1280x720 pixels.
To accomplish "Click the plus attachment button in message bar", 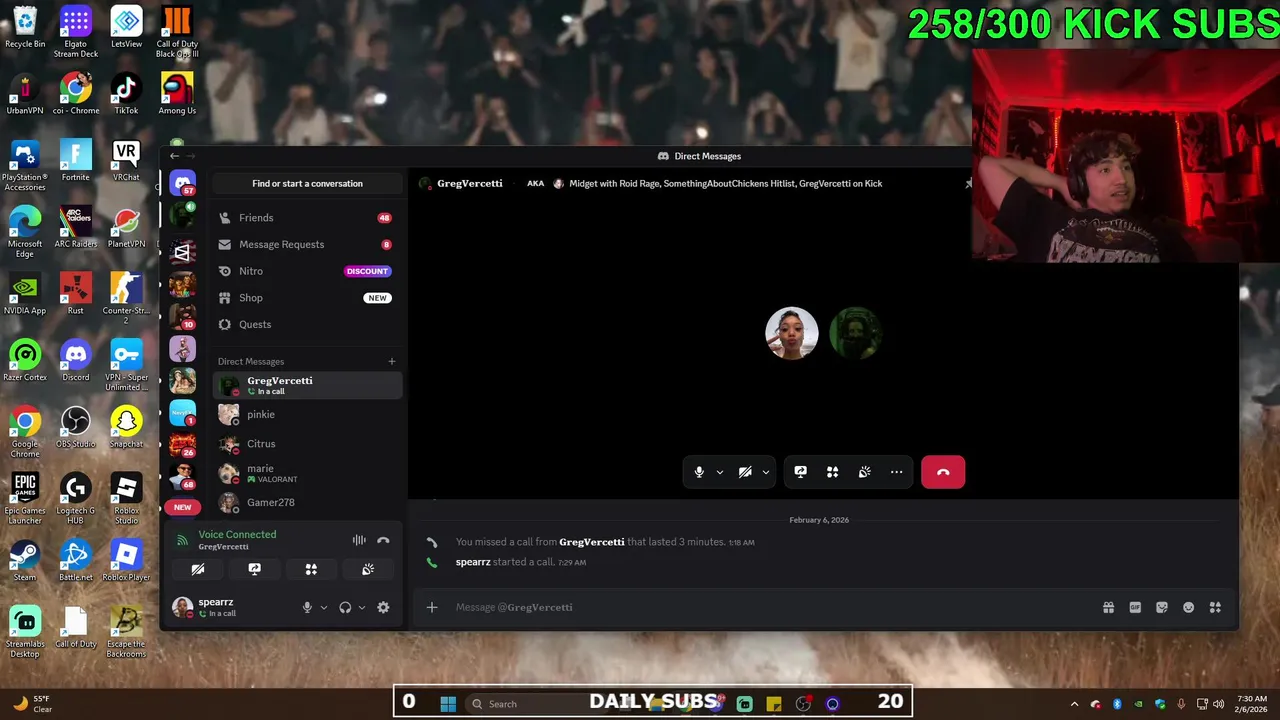I will [x=432, y=607].
